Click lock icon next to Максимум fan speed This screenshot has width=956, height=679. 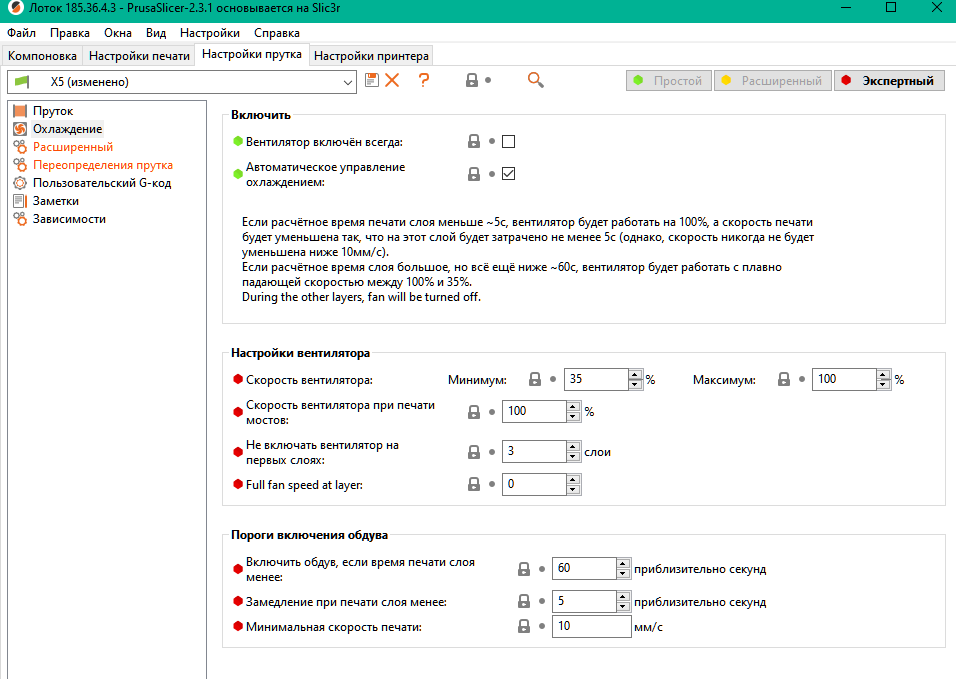[784, 379]
